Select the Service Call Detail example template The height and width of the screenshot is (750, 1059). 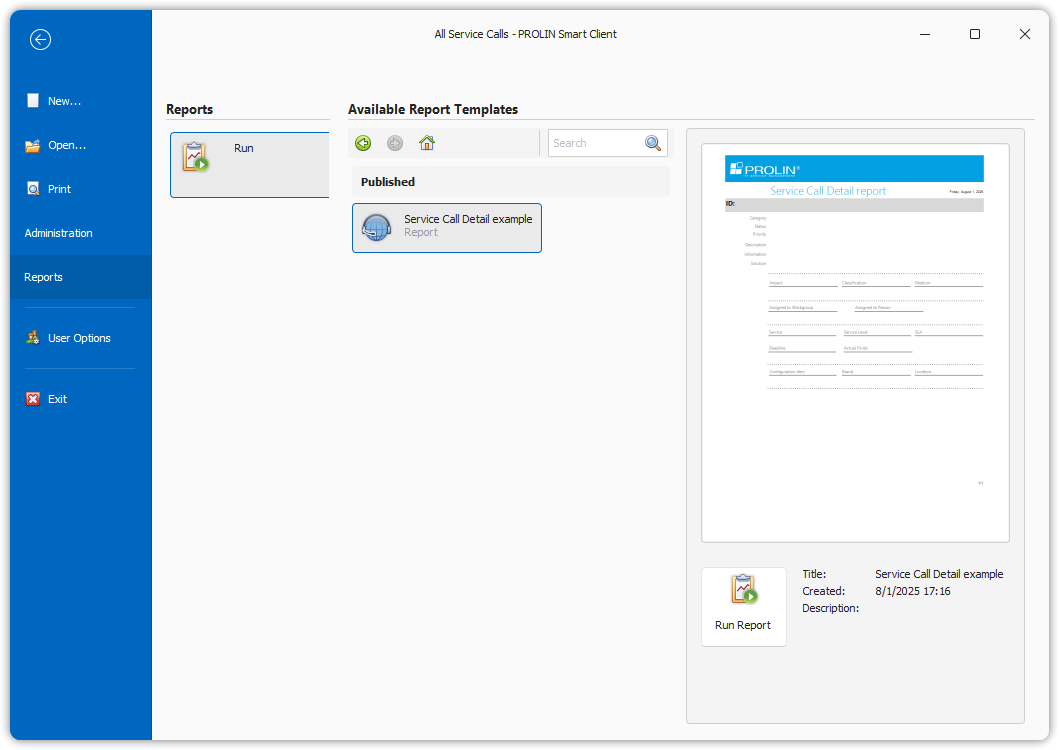[x=447, y=227]
